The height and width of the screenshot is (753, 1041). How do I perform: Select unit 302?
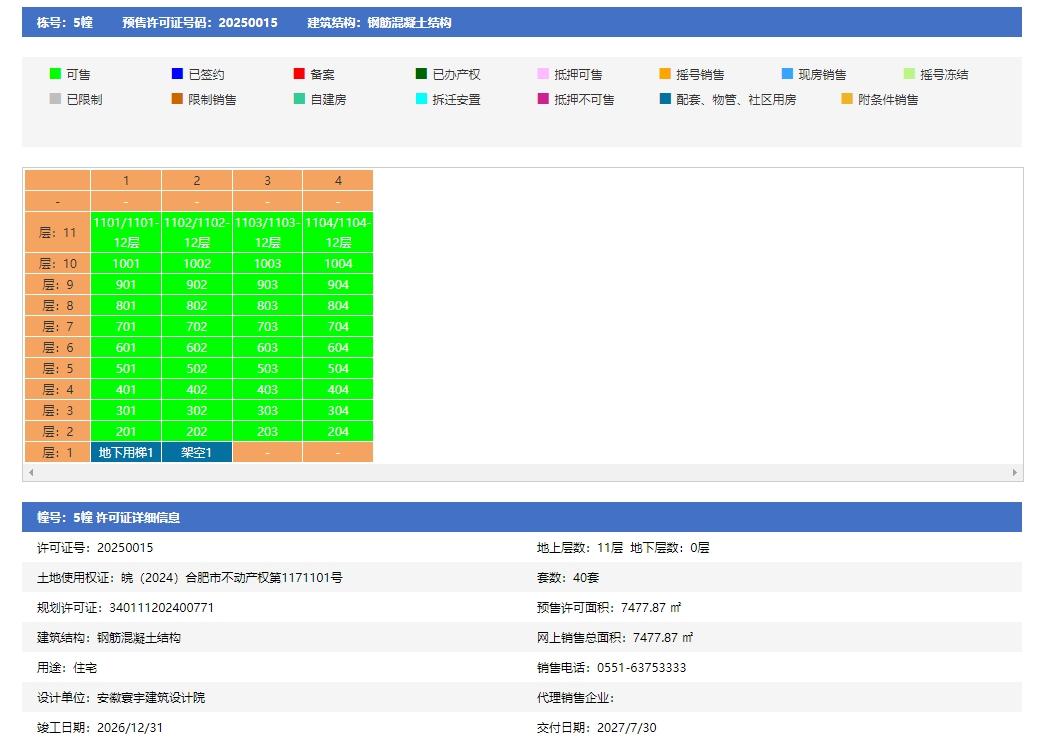click(x=197, y=411)
